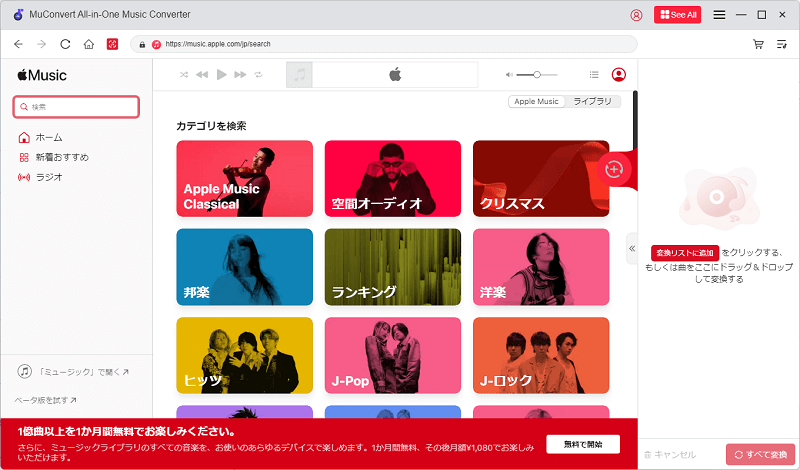Open the ランキング category tile
Viewport: 800px width, 470px height.
(x=393, y=267)
